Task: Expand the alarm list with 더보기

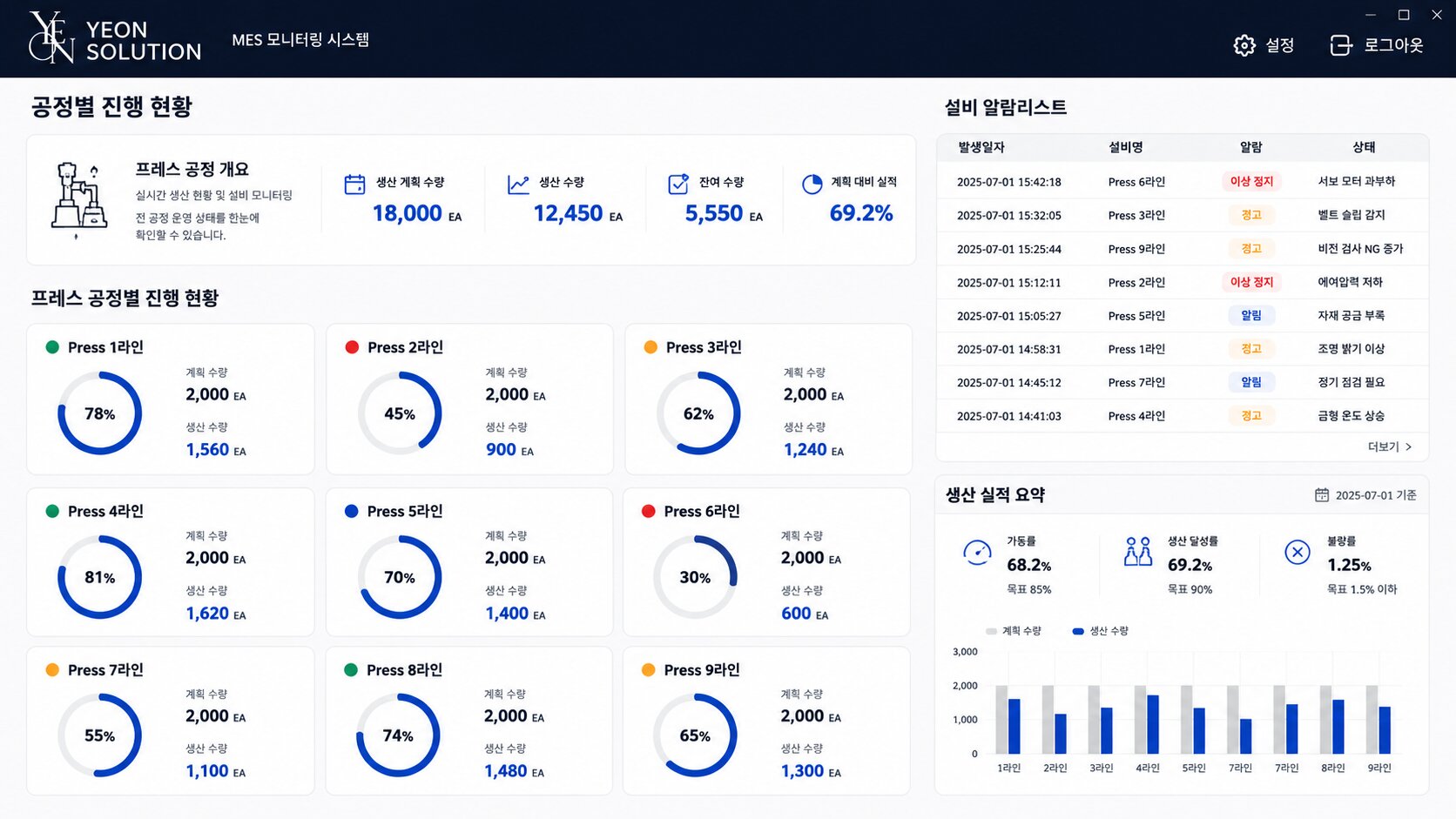Action: (1390, 446)
